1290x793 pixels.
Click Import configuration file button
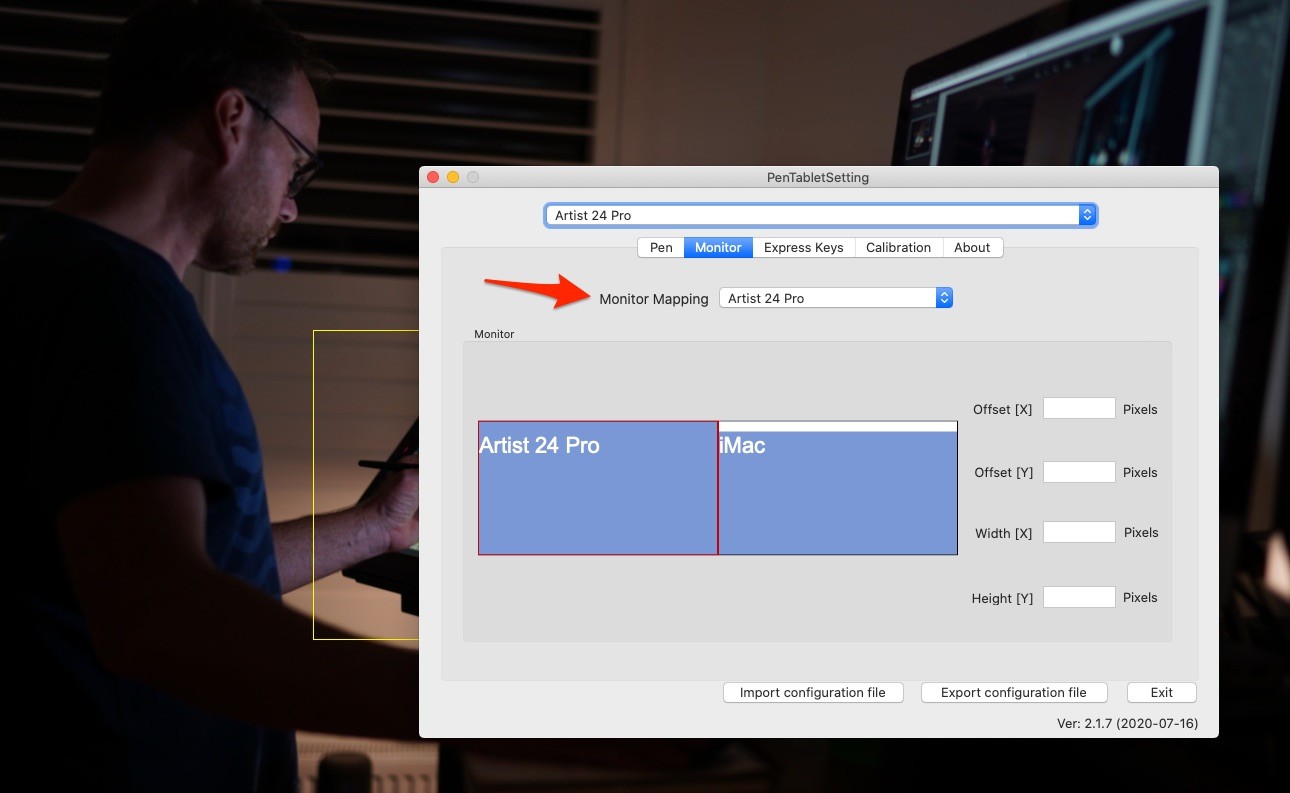coord(812,692)
